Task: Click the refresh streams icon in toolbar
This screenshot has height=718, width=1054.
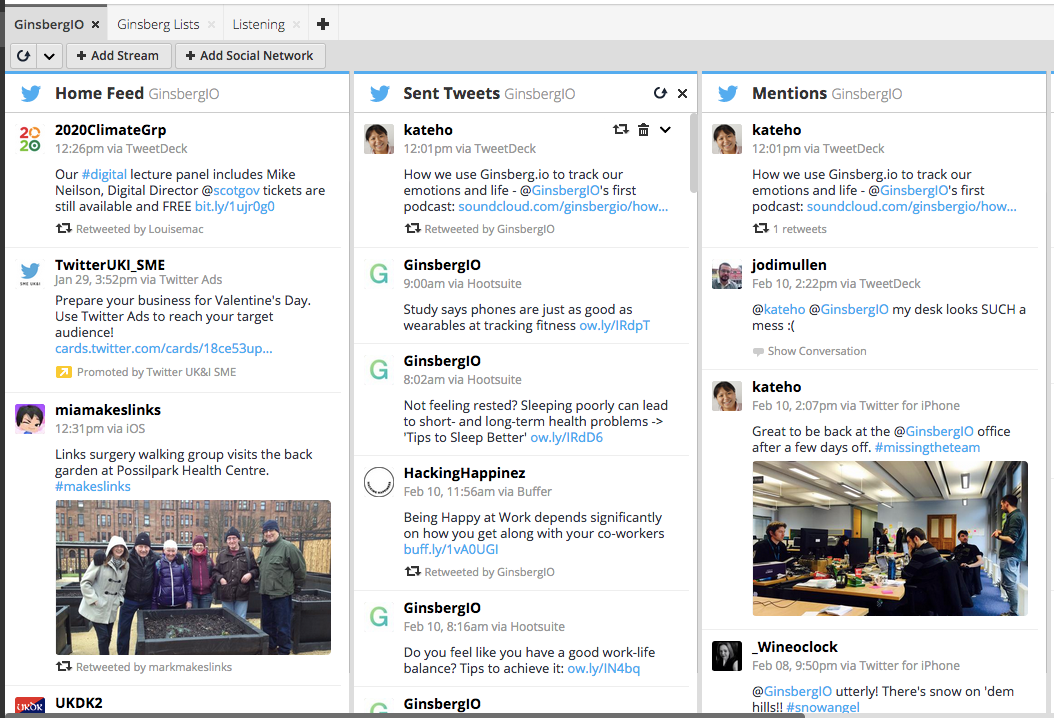Action: coord(24,56)
